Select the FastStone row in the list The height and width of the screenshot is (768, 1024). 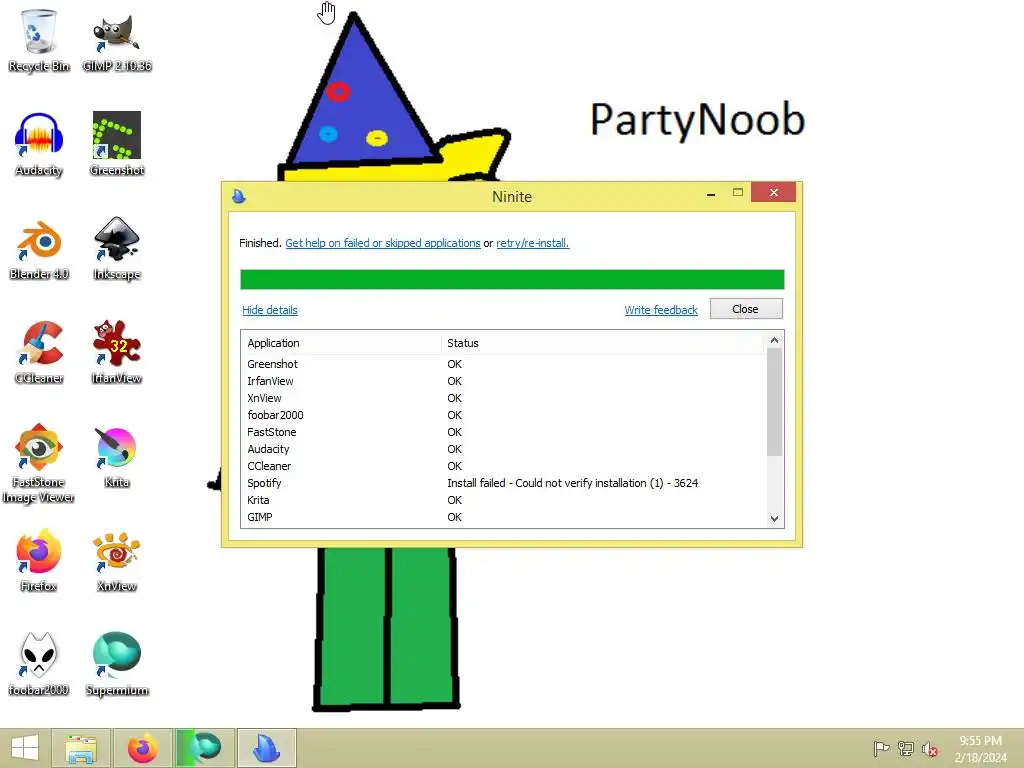pyautogui.click(x=504, y=432)
